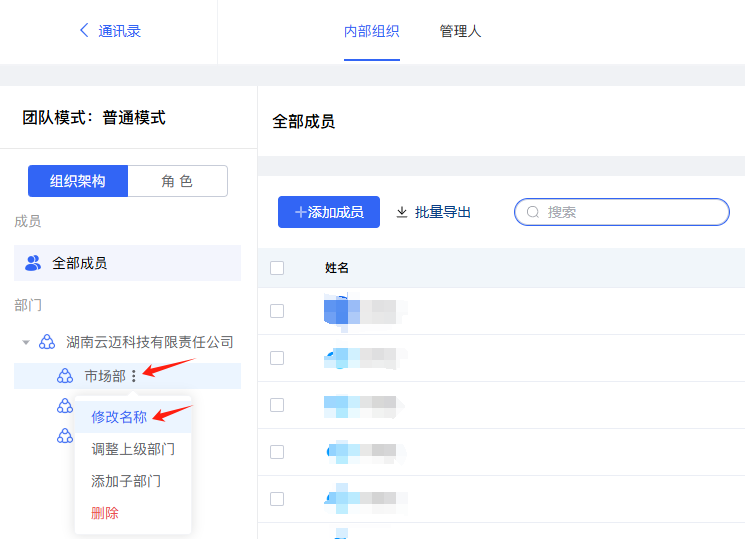The height and width of the screenshot is (539, 745).
Task: Click the 湖南云迈科技有限责任公司 organization icon
Action: (47, 342)
